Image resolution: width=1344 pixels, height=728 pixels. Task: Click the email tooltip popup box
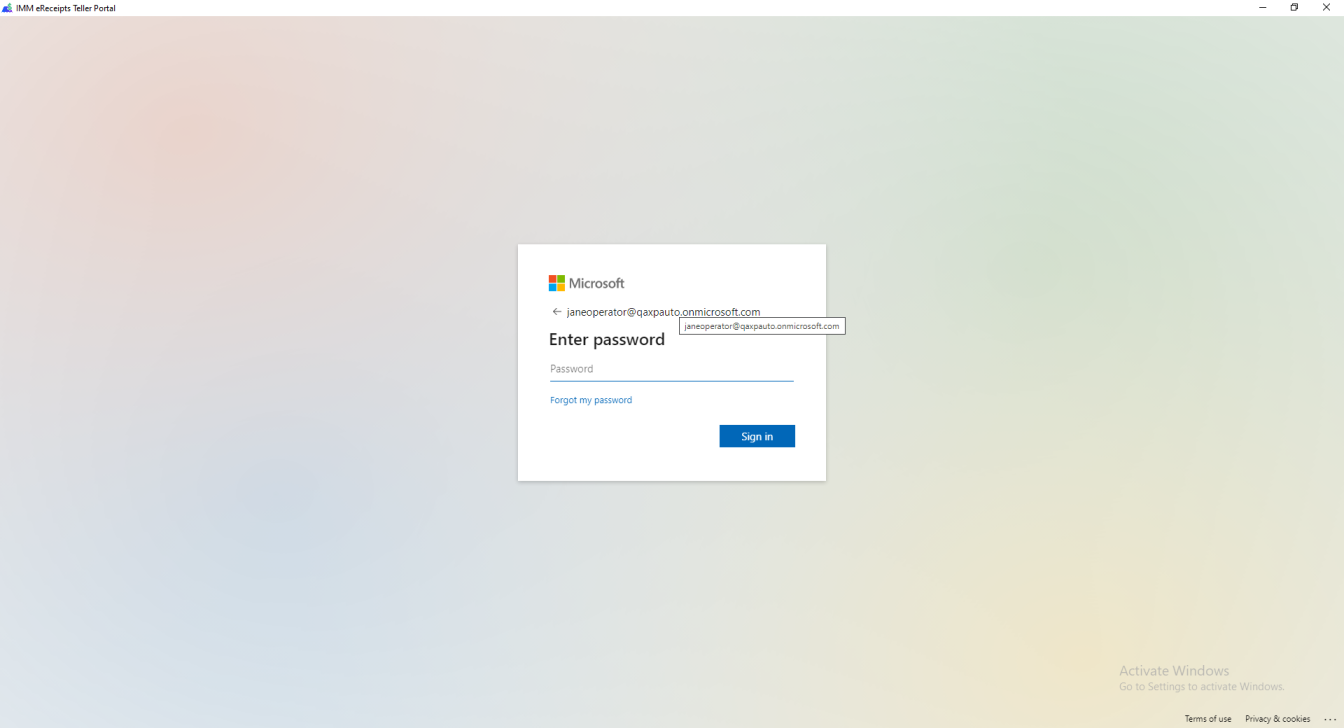pyautogui.click(x=762, y=326)
